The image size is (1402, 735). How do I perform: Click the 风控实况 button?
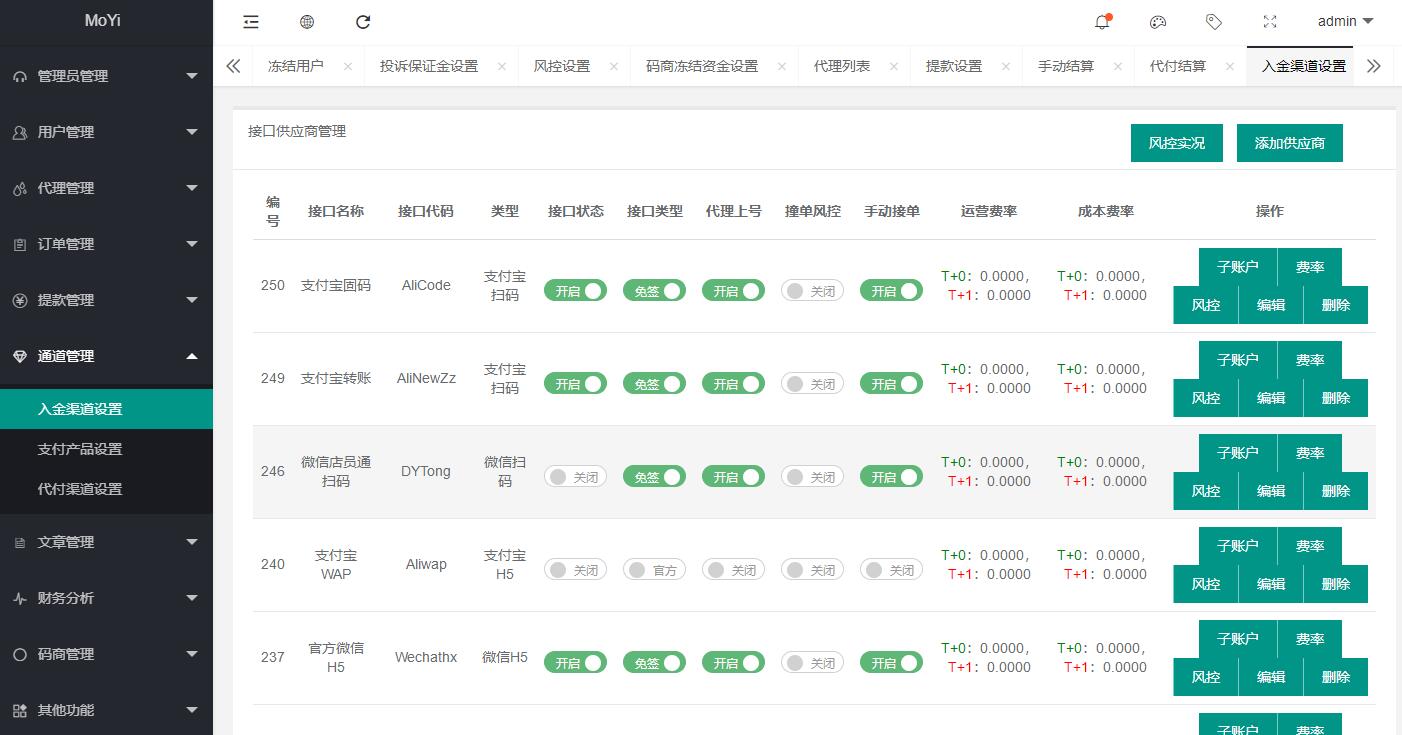(x=1177, y=143)
